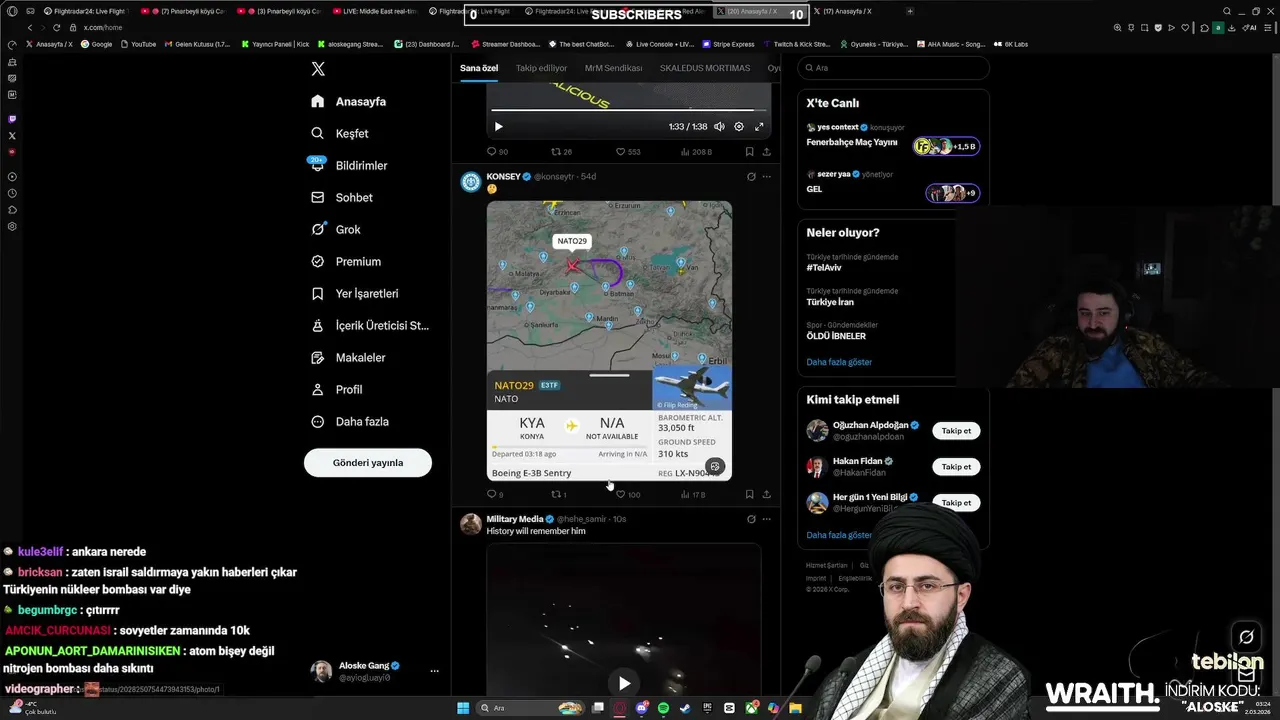The image size is (1280, 720).
Task: Expand Daha fazla menu
Action: pos(350,421)
